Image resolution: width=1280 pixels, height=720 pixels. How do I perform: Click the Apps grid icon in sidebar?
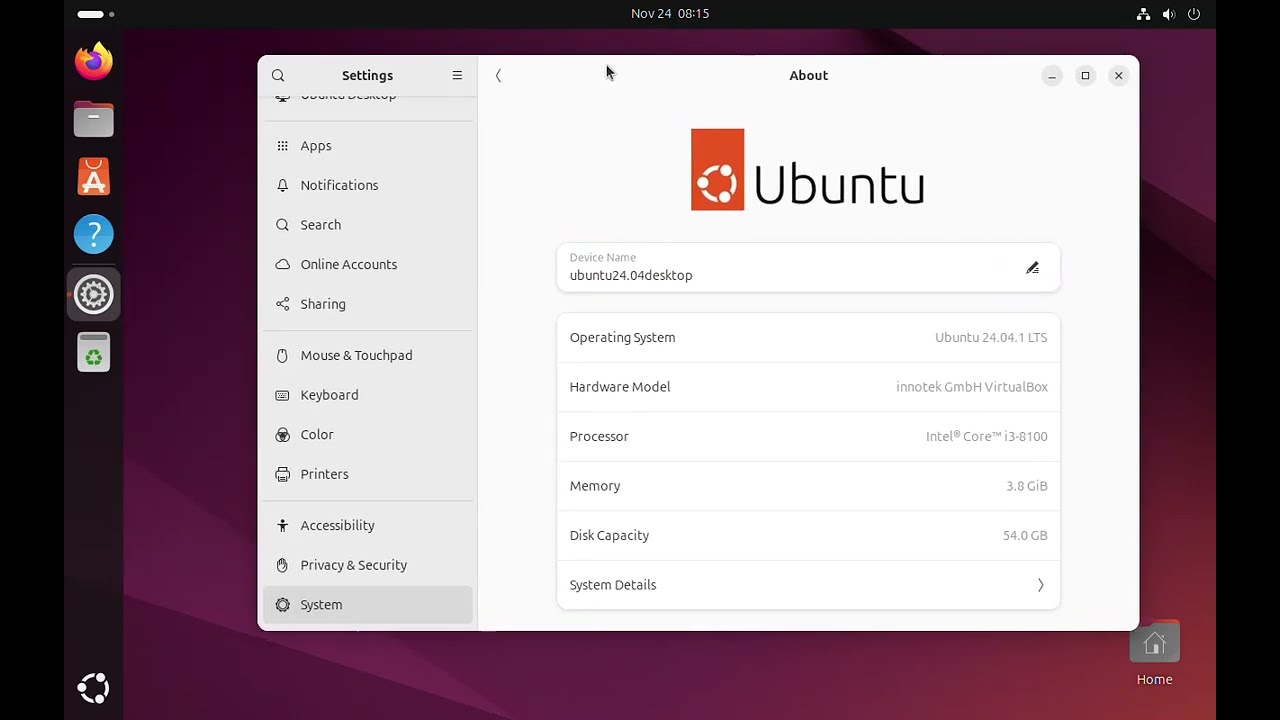pyautogui.click(x=282, y=146)
